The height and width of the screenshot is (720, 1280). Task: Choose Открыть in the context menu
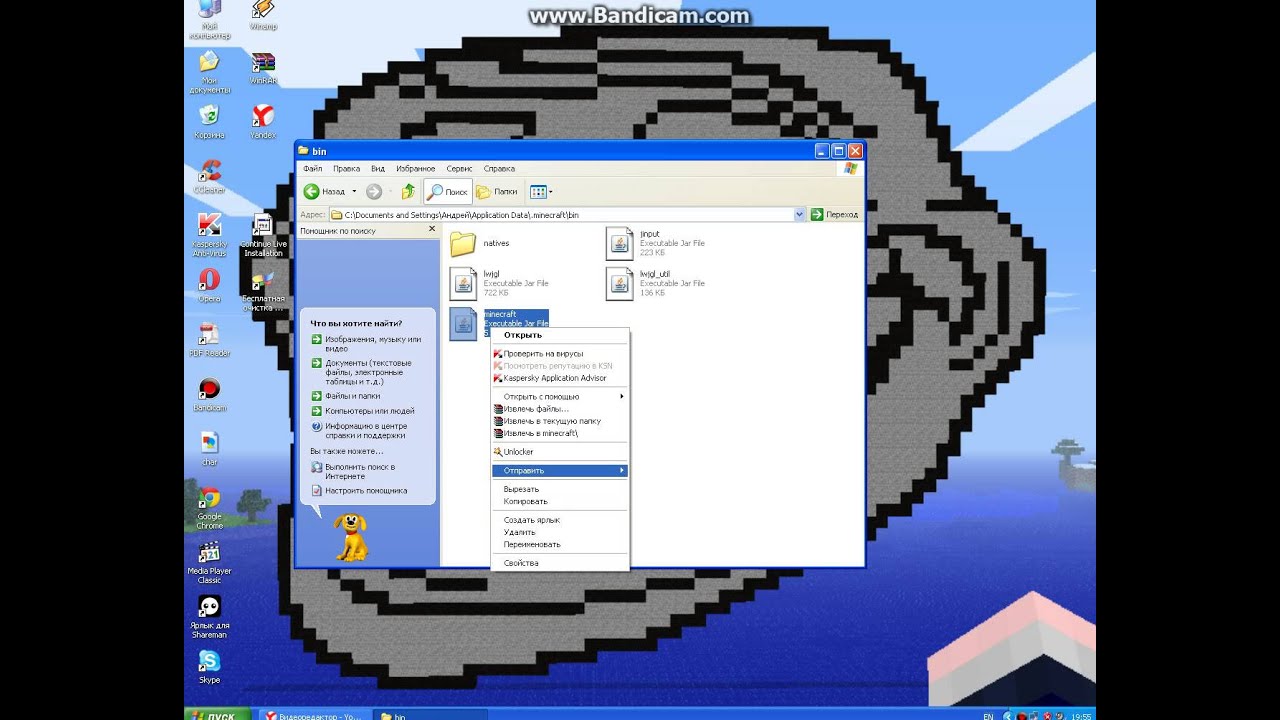pyautogui.click(x=560, y=335)
